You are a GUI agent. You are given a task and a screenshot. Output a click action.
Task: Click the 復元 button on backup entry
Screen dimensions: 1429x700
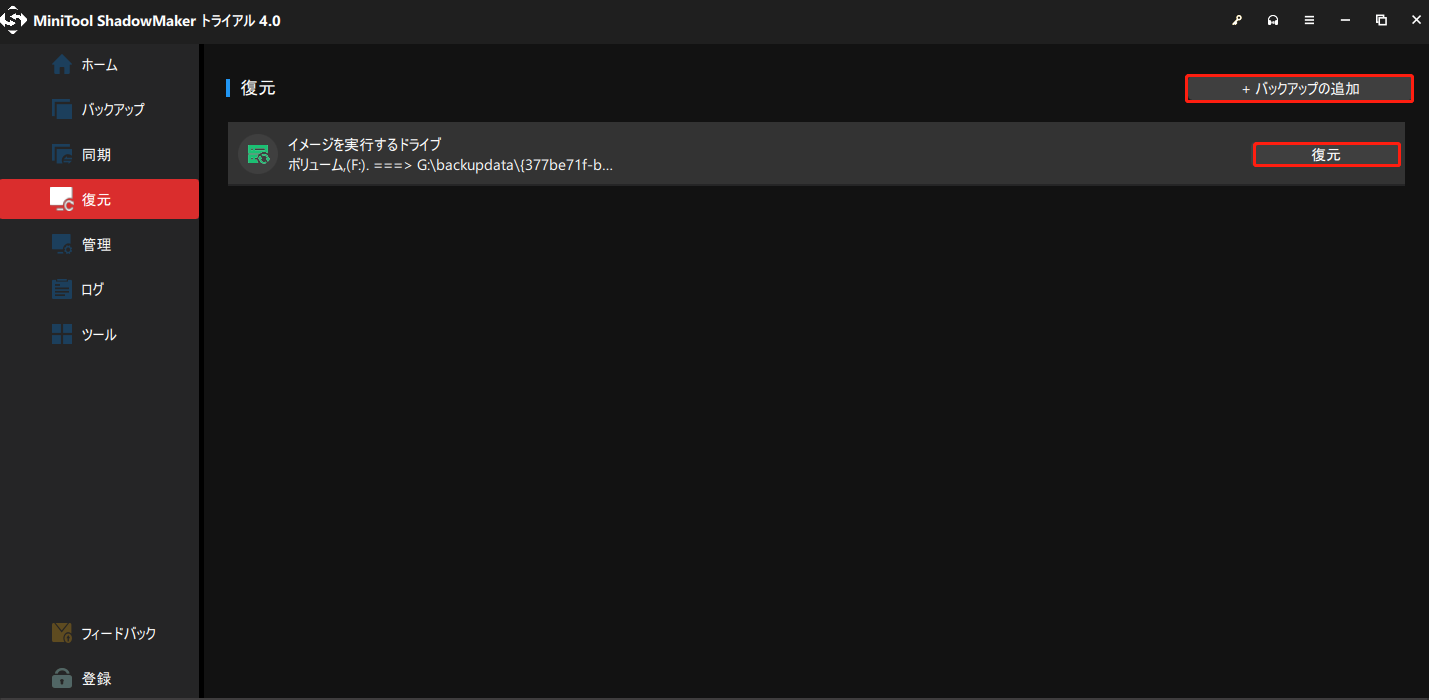click(1327, 154)
